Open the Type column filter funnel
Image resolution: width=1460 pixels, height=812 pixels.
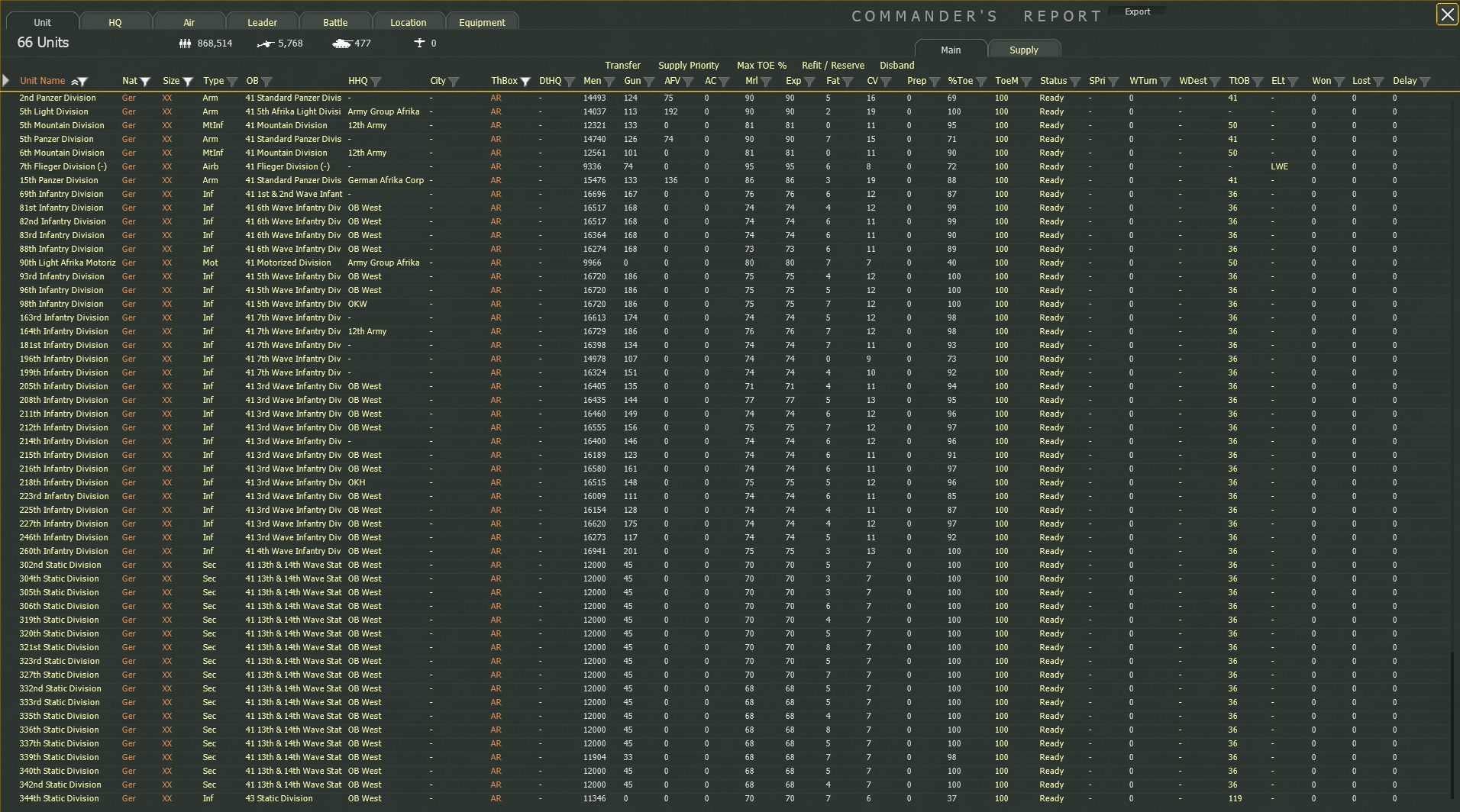[232, 82]
